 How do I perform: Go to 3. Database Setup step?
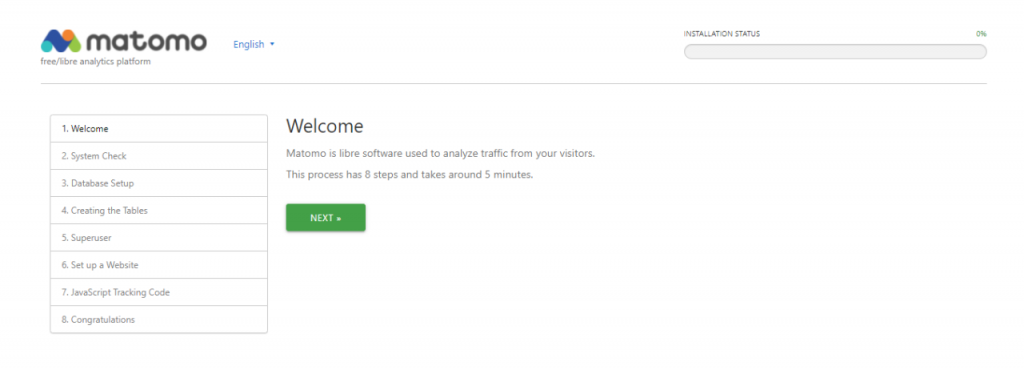(159, 183)
